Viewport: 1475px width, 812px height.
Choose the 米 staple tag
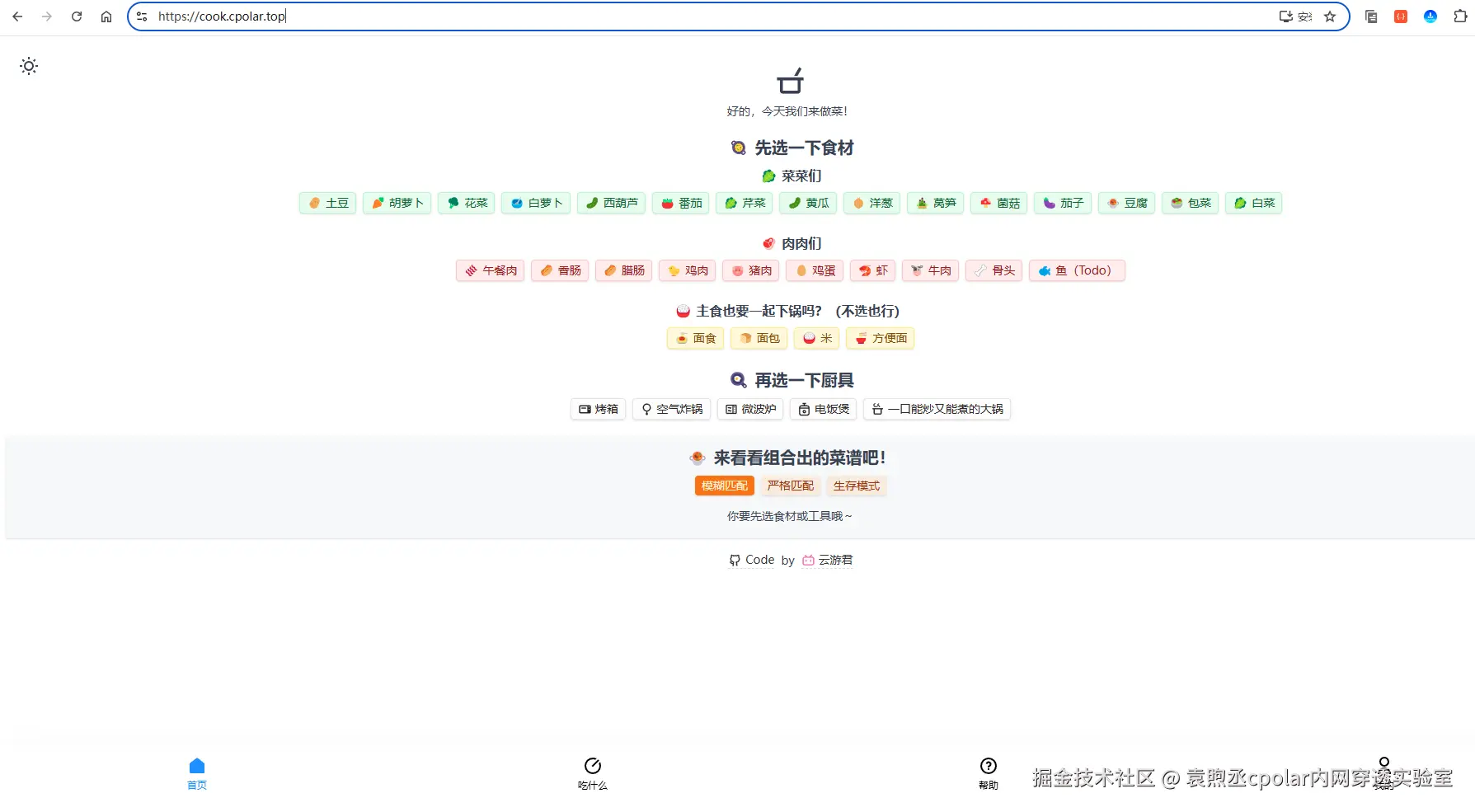817,338
